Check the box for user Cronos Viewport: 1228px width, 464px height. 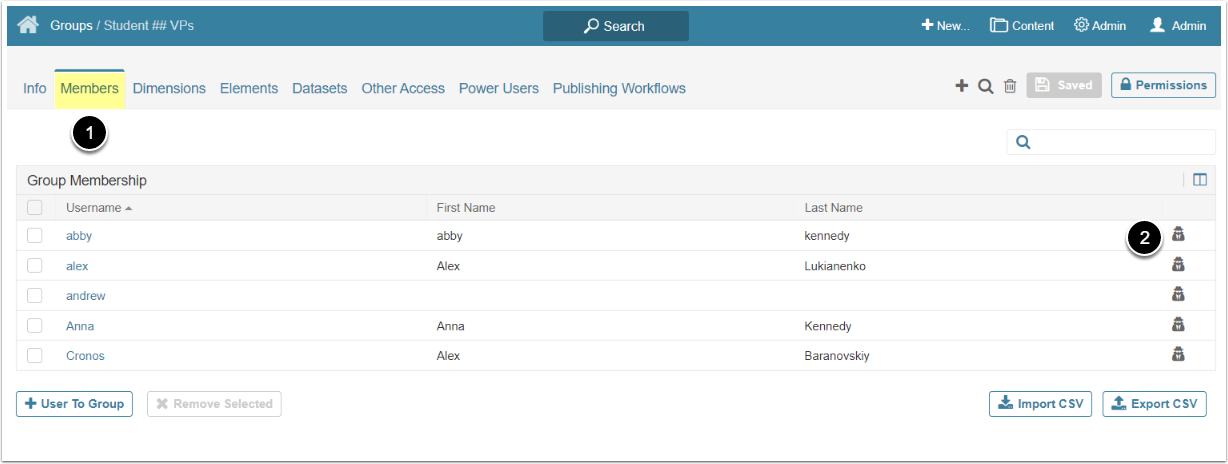pos(35,356)
